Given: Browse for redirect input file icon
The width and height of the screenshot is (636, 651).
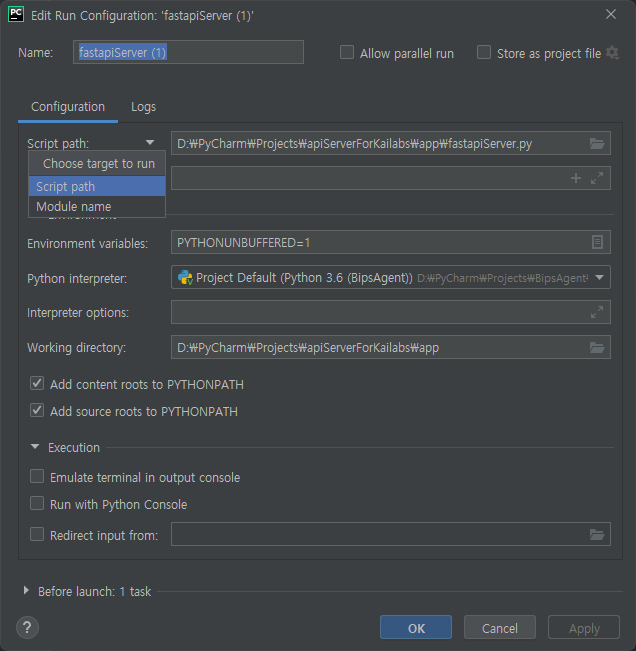Looking at the screenshot, I should pyautogui.click(x=597, y=534).
